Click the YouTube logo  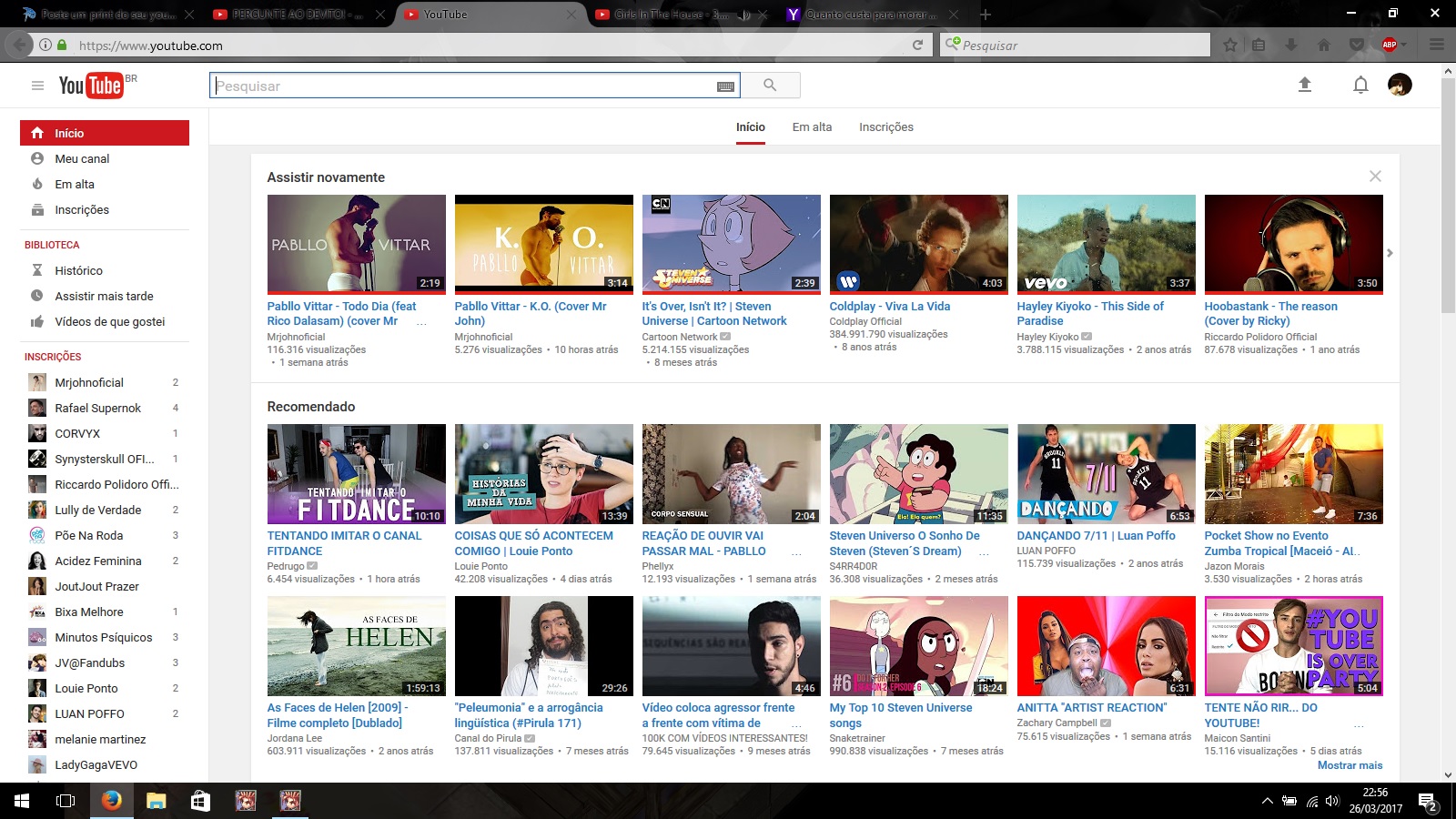(x=91, y=85)
